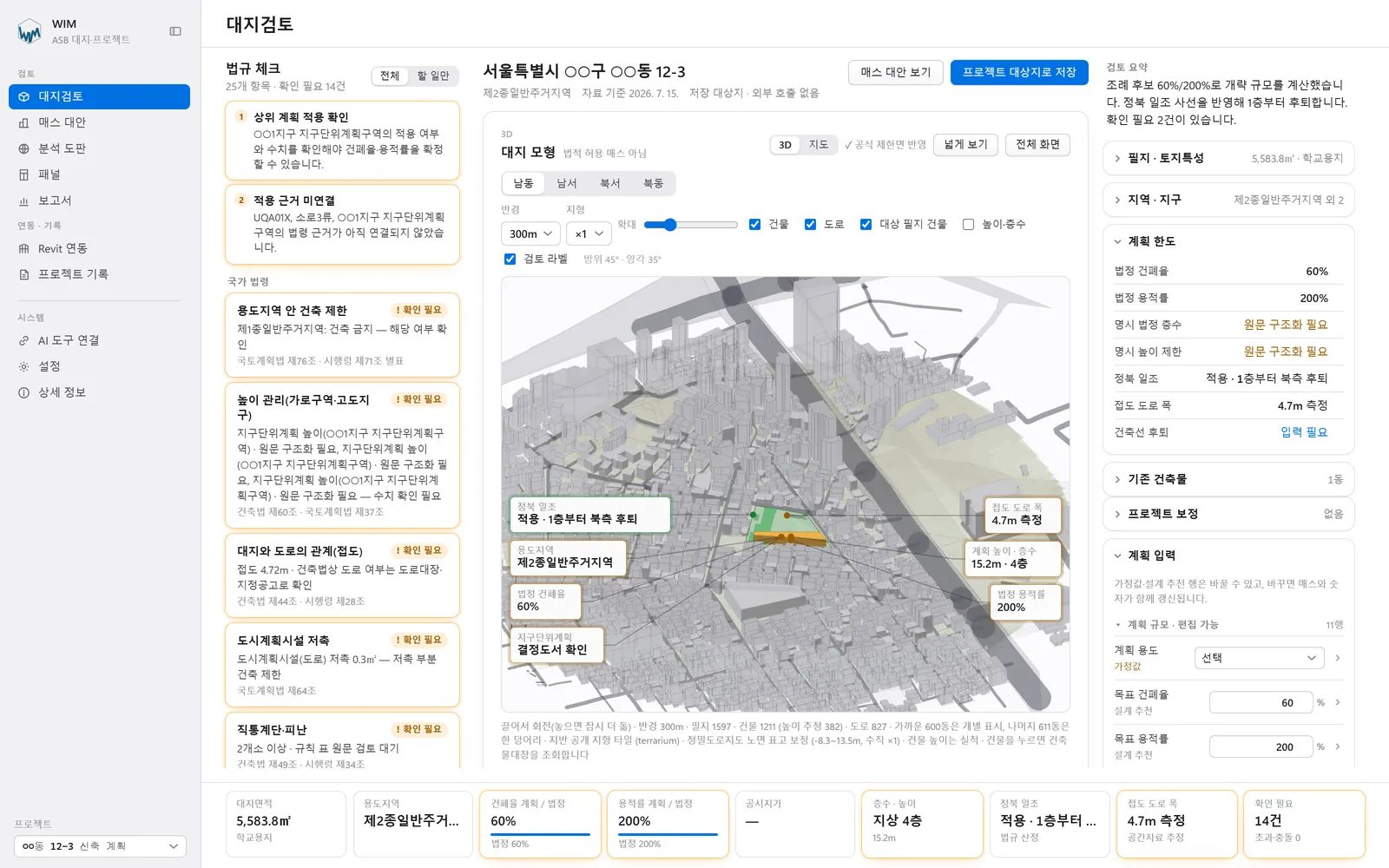The width and height of the screenshot is (1389, 868).
Task: Switch view to 지도 mode
Action: click(x=818, y=145)
